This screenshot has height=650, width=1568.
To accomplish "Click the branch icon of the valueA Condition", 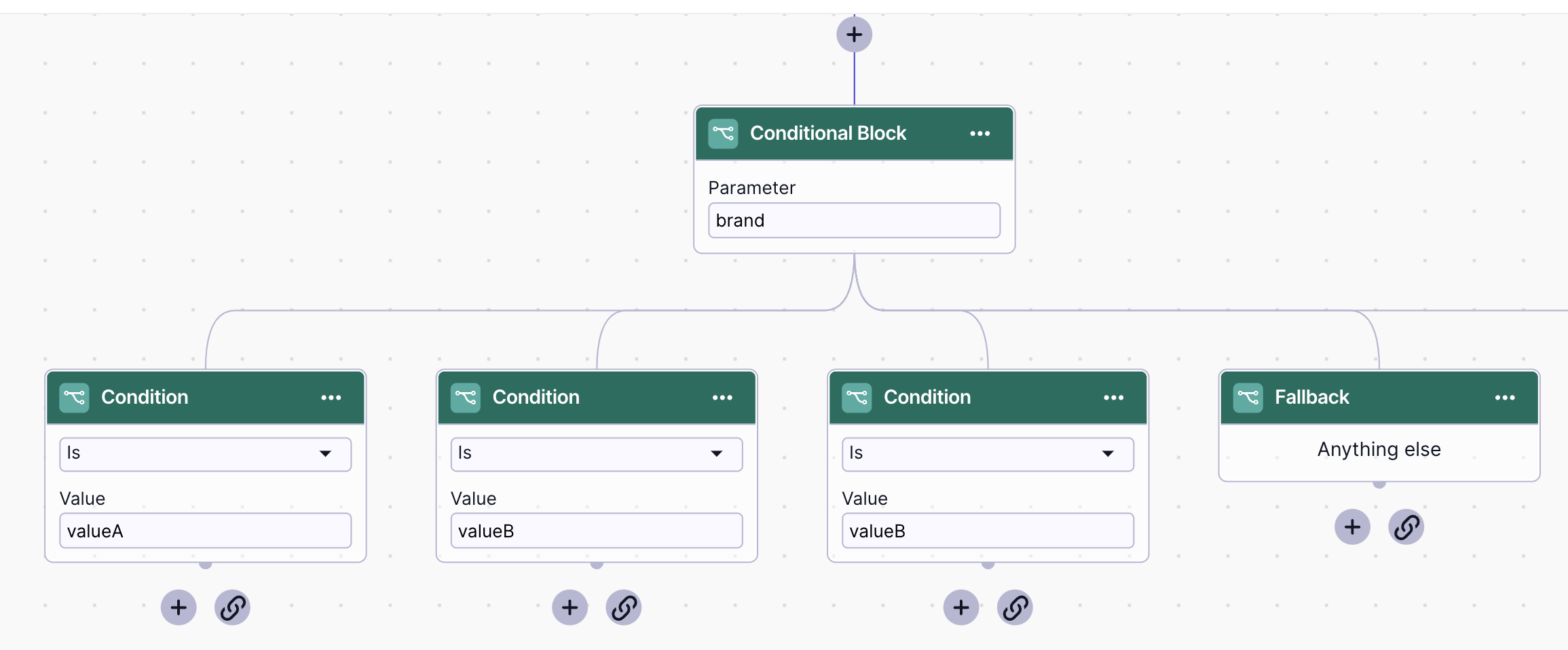I will [x=74, y=398].
